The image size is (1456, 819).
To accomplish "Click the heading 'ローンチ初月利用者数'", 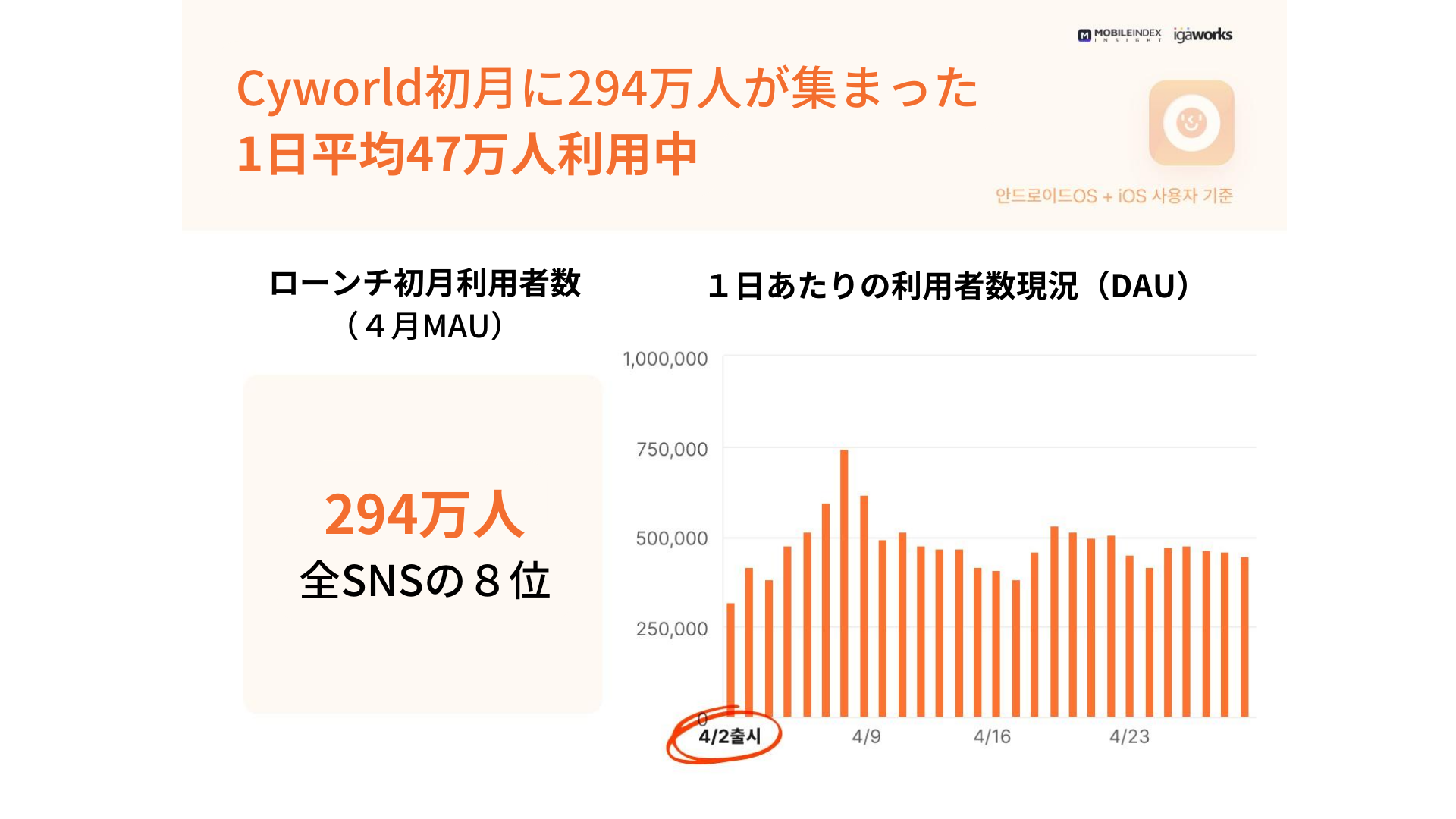I will coord(425,283).
